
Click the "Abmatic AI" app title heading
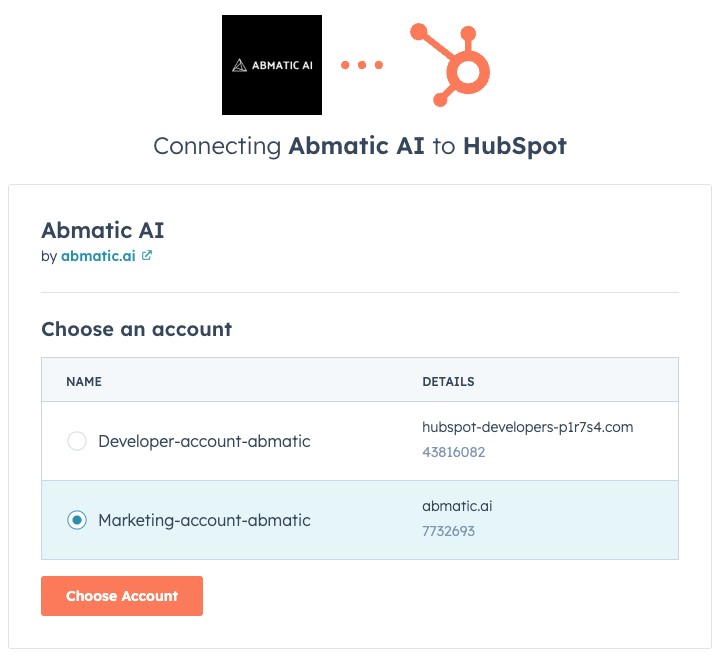(x=102, y=230)
